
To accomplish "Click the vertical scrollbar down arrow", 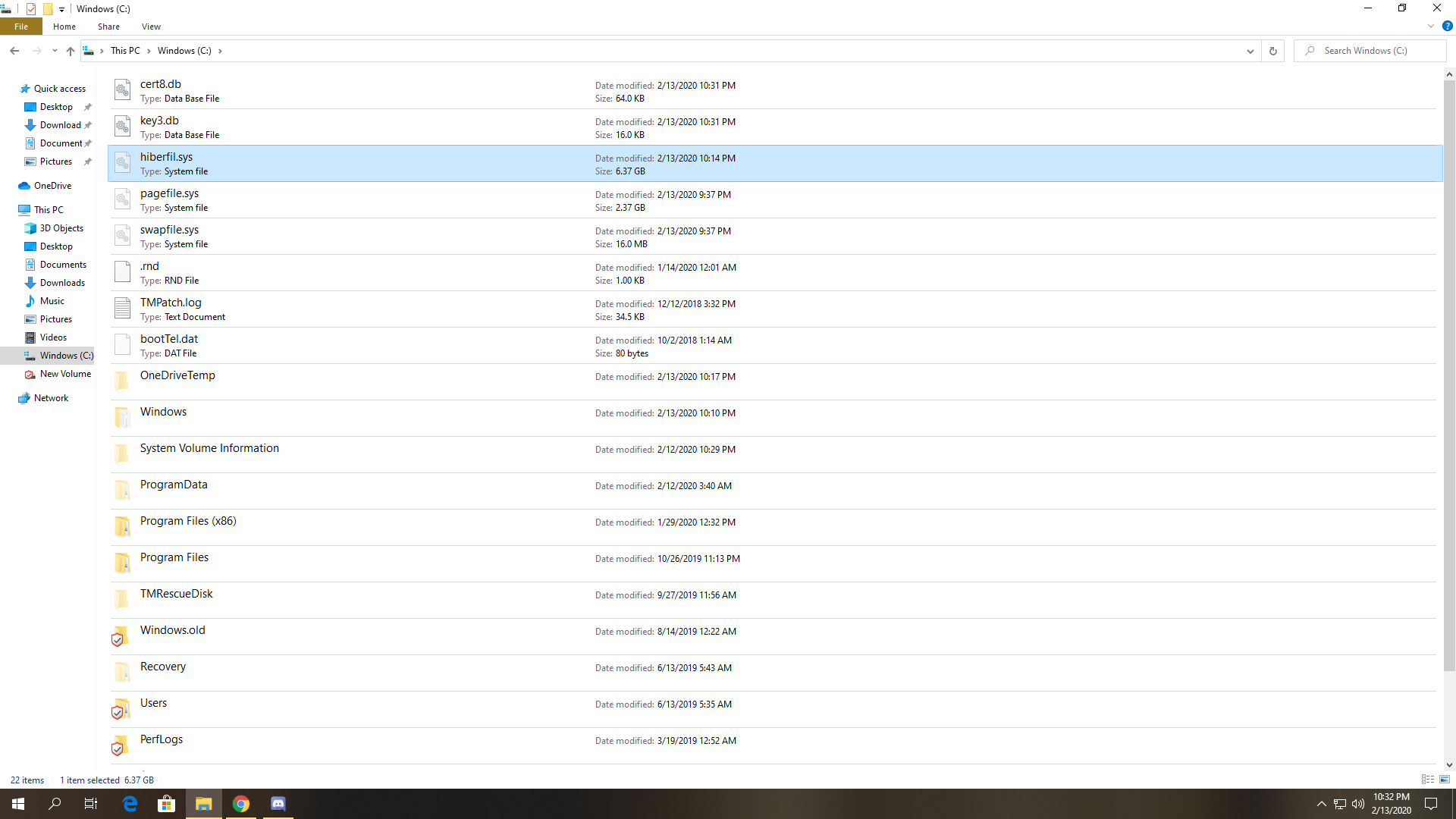I will click(x=1449, y=765).
